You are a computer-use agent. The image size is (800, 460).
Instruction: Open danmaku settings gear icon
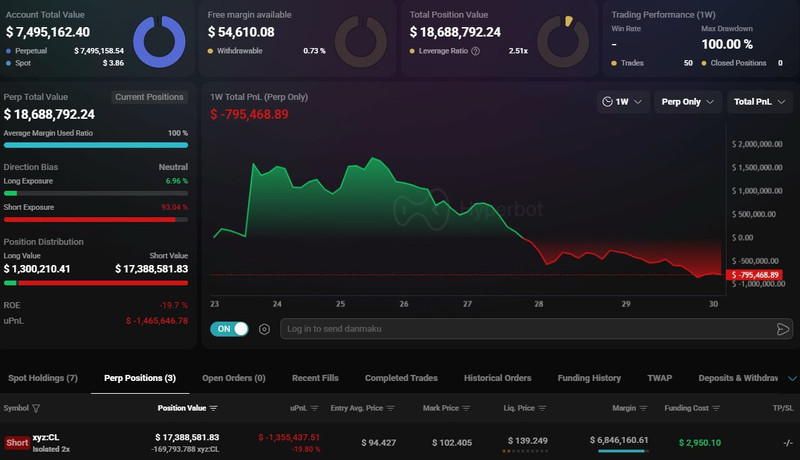pyautogui.click(x=265, y=329)
